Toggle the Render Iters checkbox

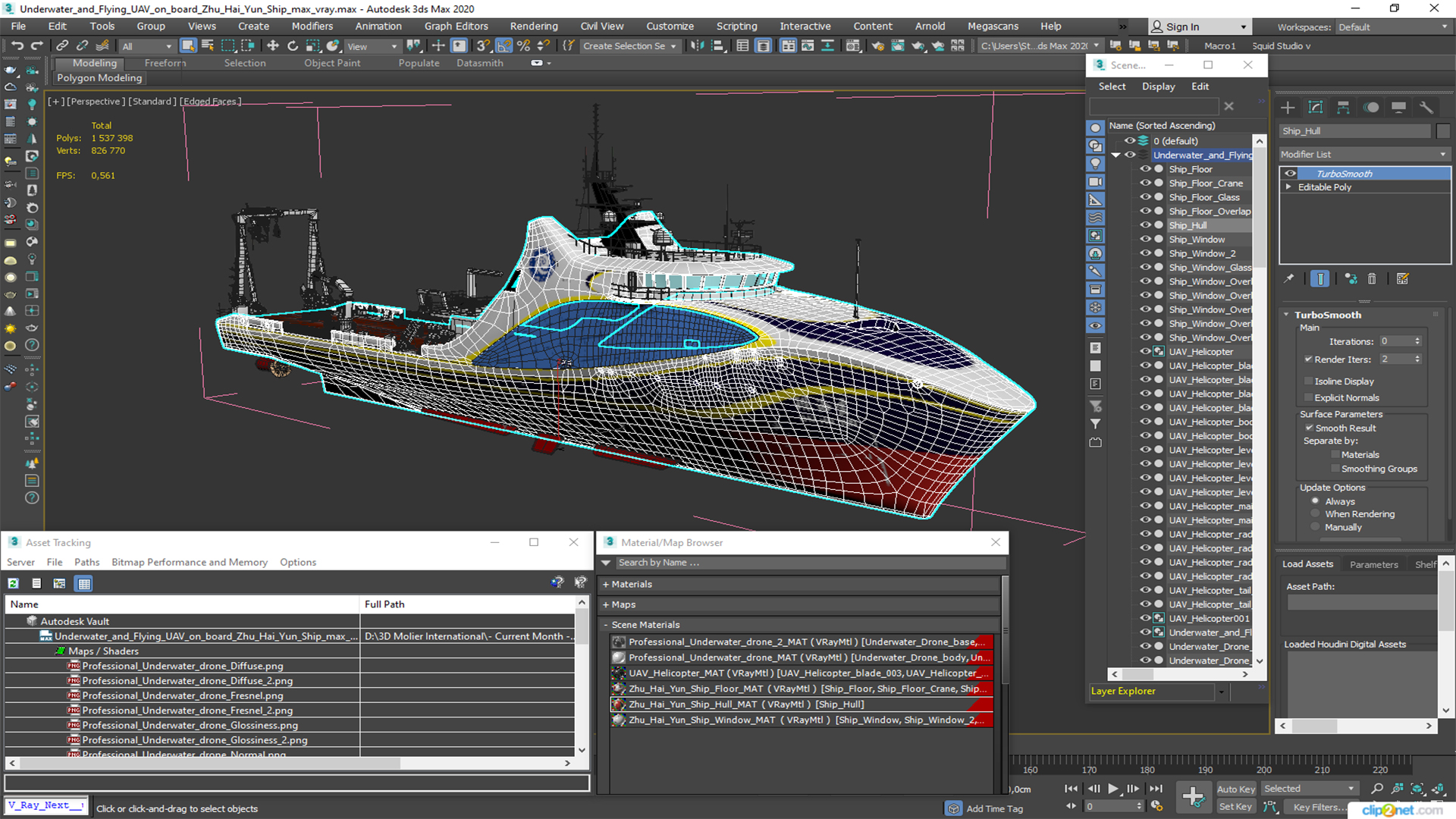point(1308,359)
